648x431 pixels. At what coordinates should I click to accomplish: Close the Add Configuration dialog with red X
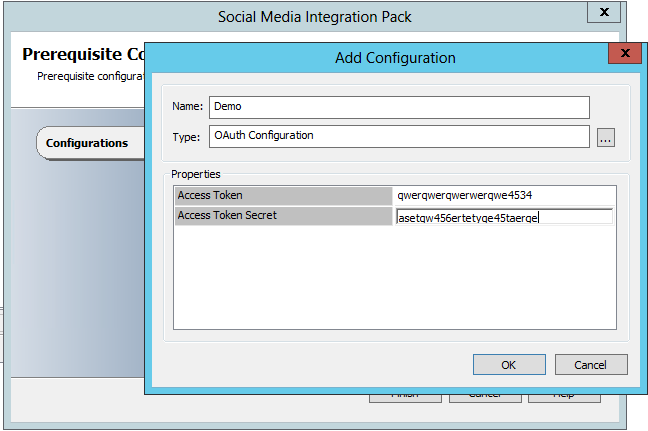tap(625, 54)
